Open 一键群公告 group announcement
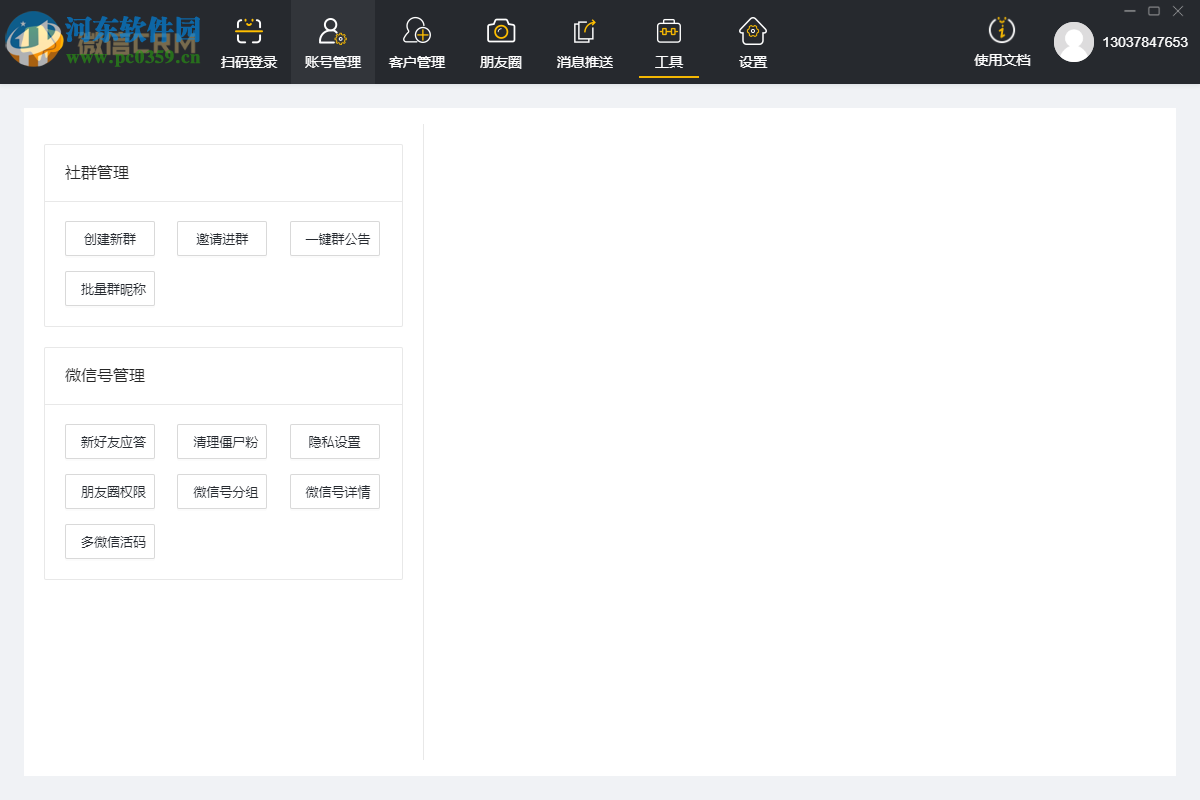This screenshot has width=1200, height=800. 334,238
